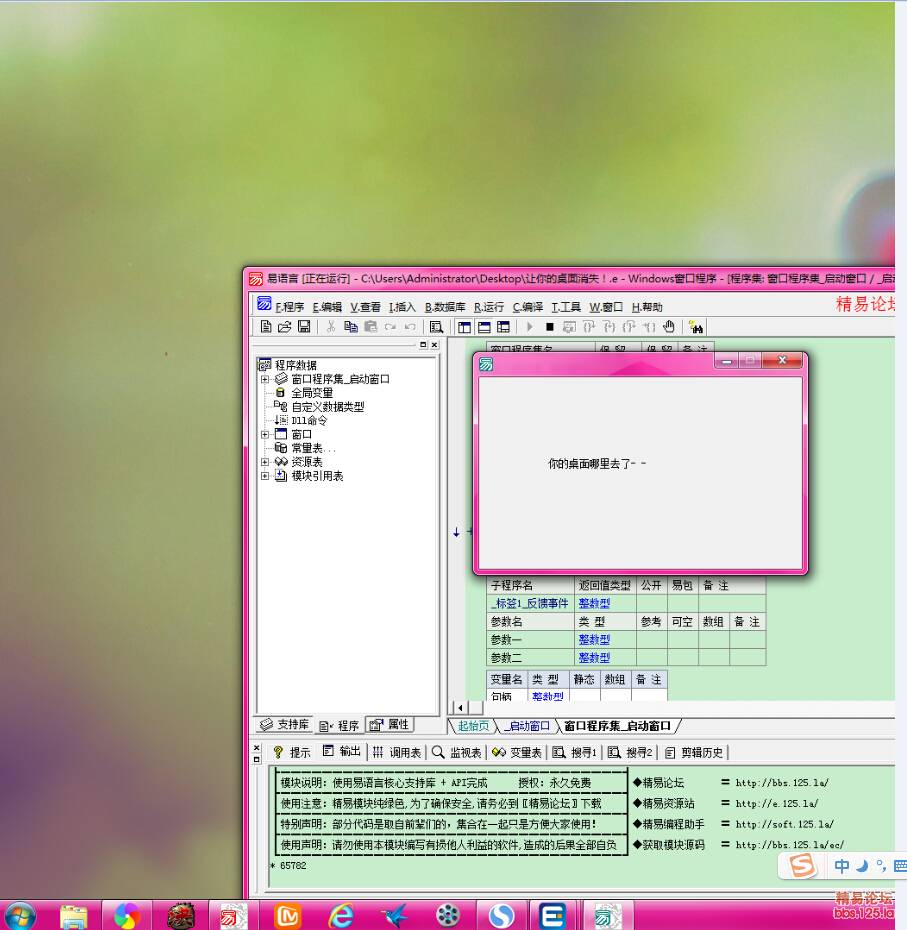This screenshot has width=907, height=930.
Task: Click the Save file toolbar icon
Action: click(304, 327)
